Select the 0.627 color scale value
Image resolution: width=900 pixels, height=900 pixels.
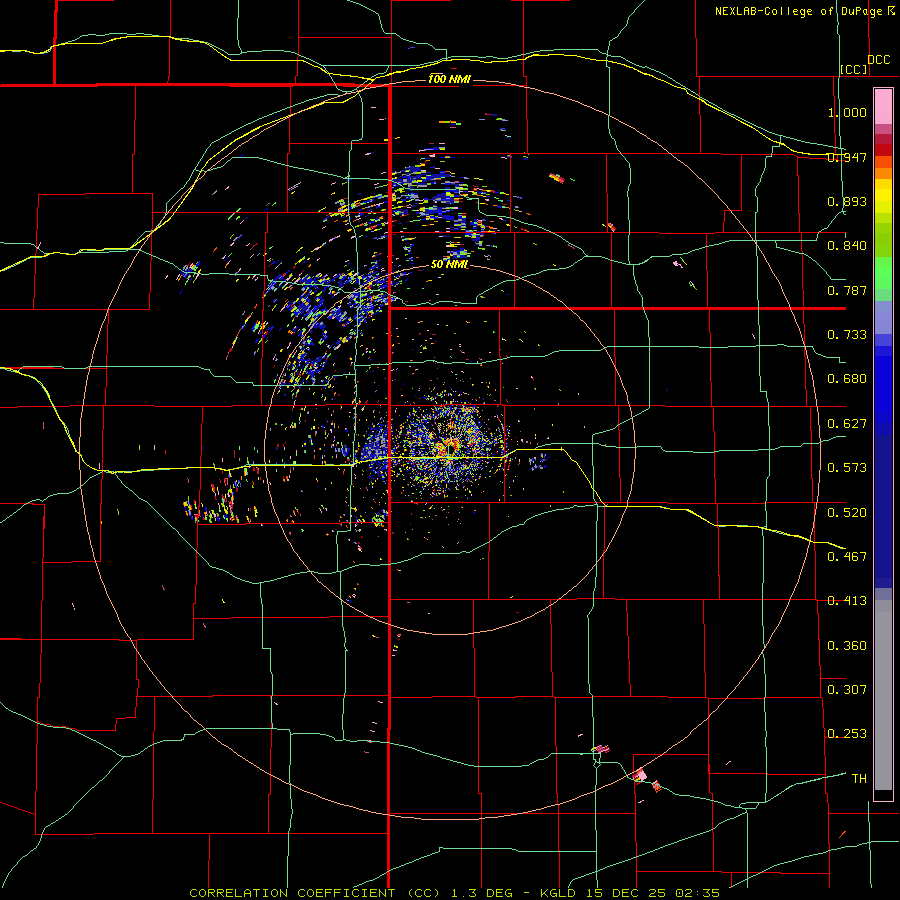click(847, 424)
